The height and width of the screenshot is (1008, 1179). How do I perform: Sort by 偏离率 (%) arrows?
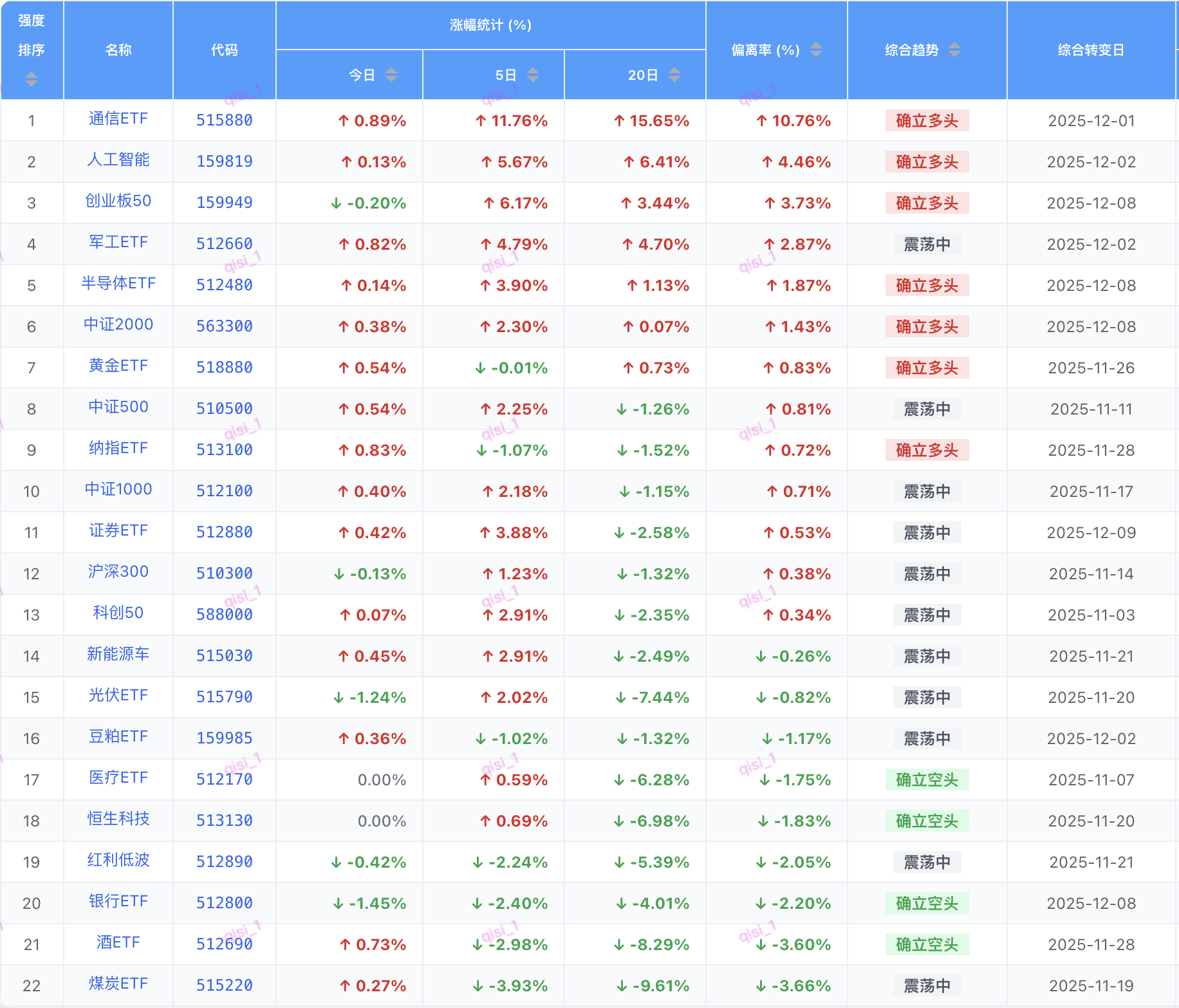(815, 50)
